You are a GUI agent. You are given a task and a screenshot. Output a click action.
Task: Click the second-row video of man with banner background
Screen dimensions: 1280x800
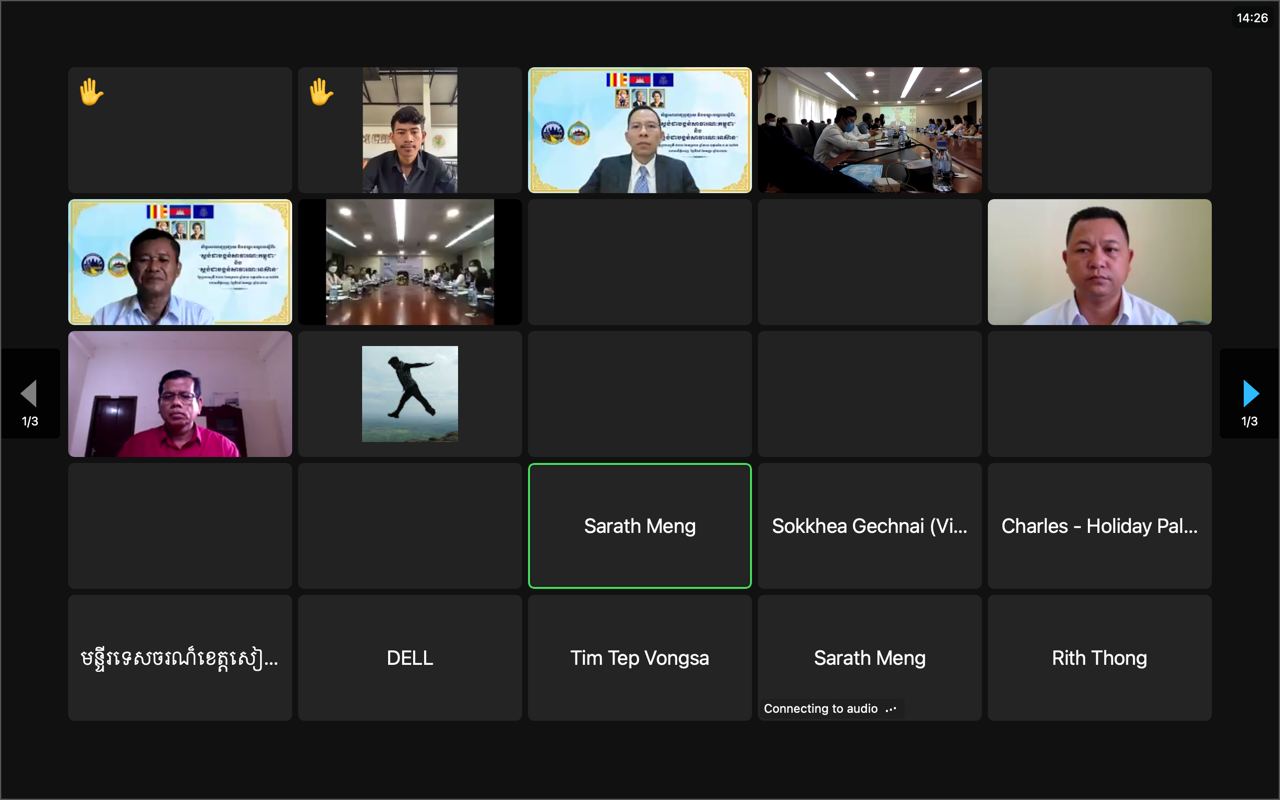[180, 262]
